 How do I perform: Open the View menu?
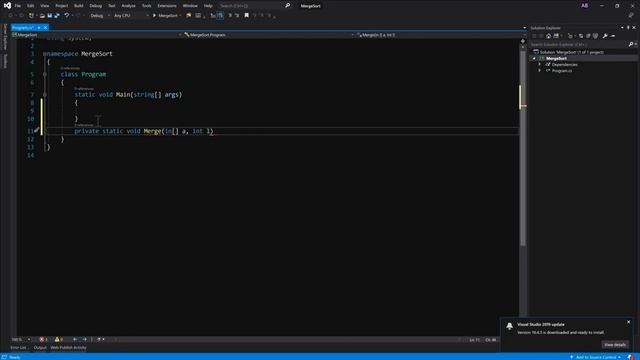coord(44,6)
